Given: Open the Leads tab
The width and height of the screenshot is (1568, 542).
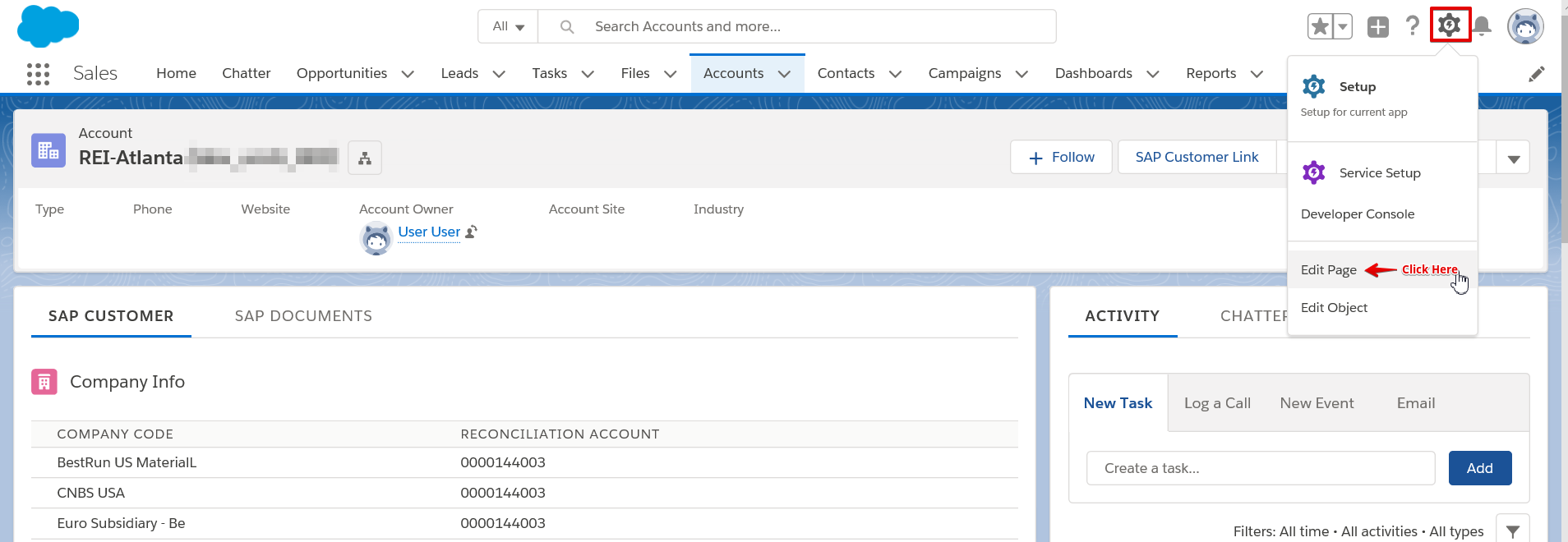Looking at the screenshot, I should pyautogui.click(x=459, y=73).
